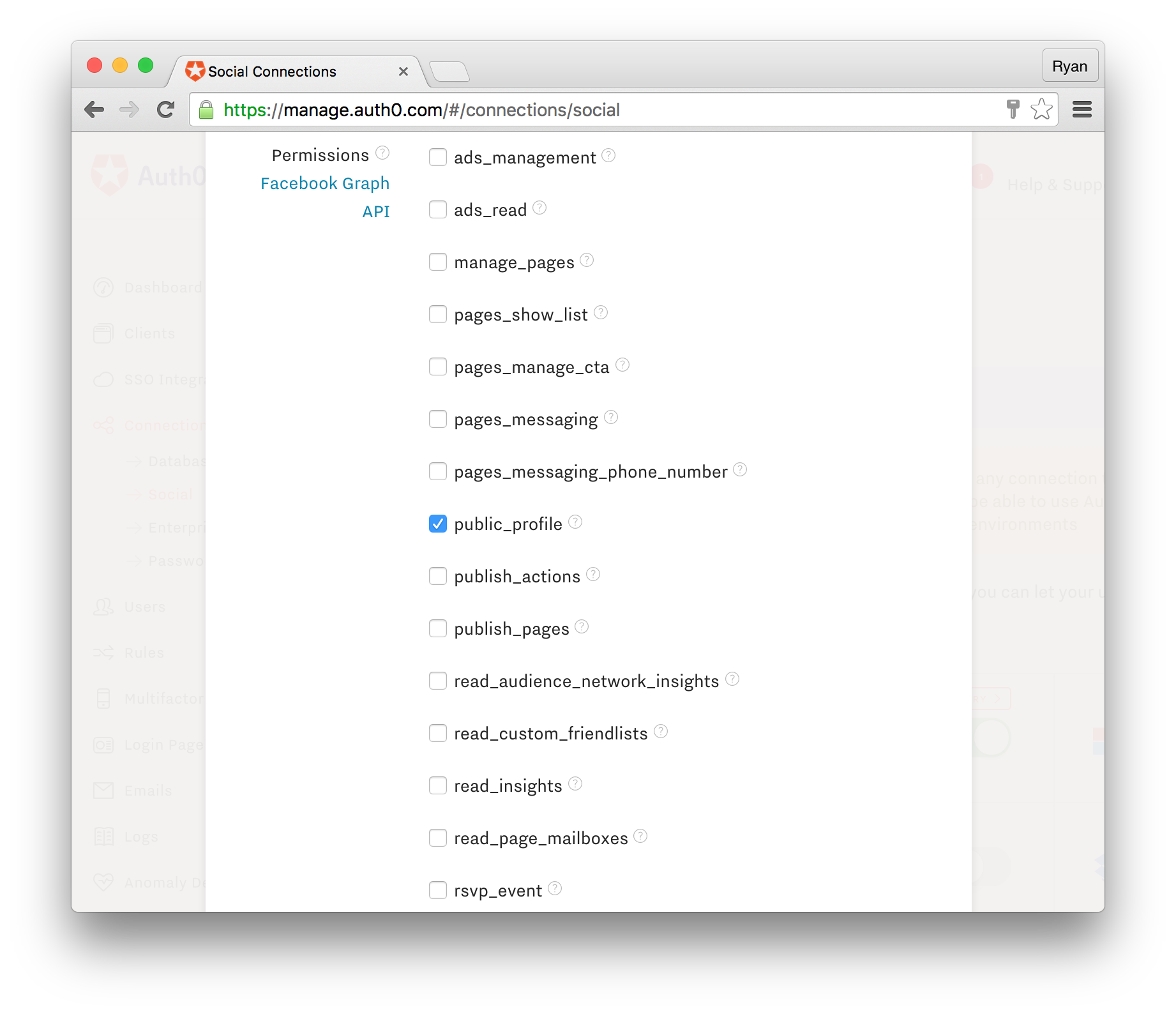Image resolution: width=1176 pixels, height=1014 pixels.
Task: Click help icon beside pages_show_list
Action: [x=601, y=312]
